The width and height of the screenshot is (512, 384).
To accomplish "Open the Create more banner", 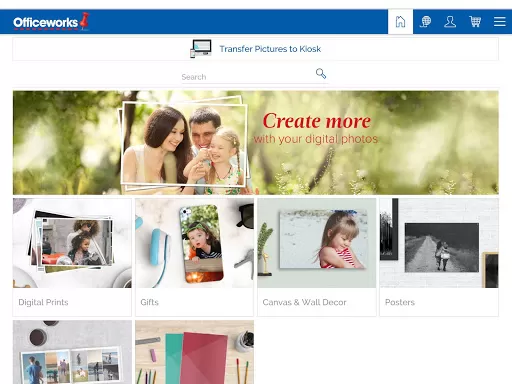I will tap(256, 143).
